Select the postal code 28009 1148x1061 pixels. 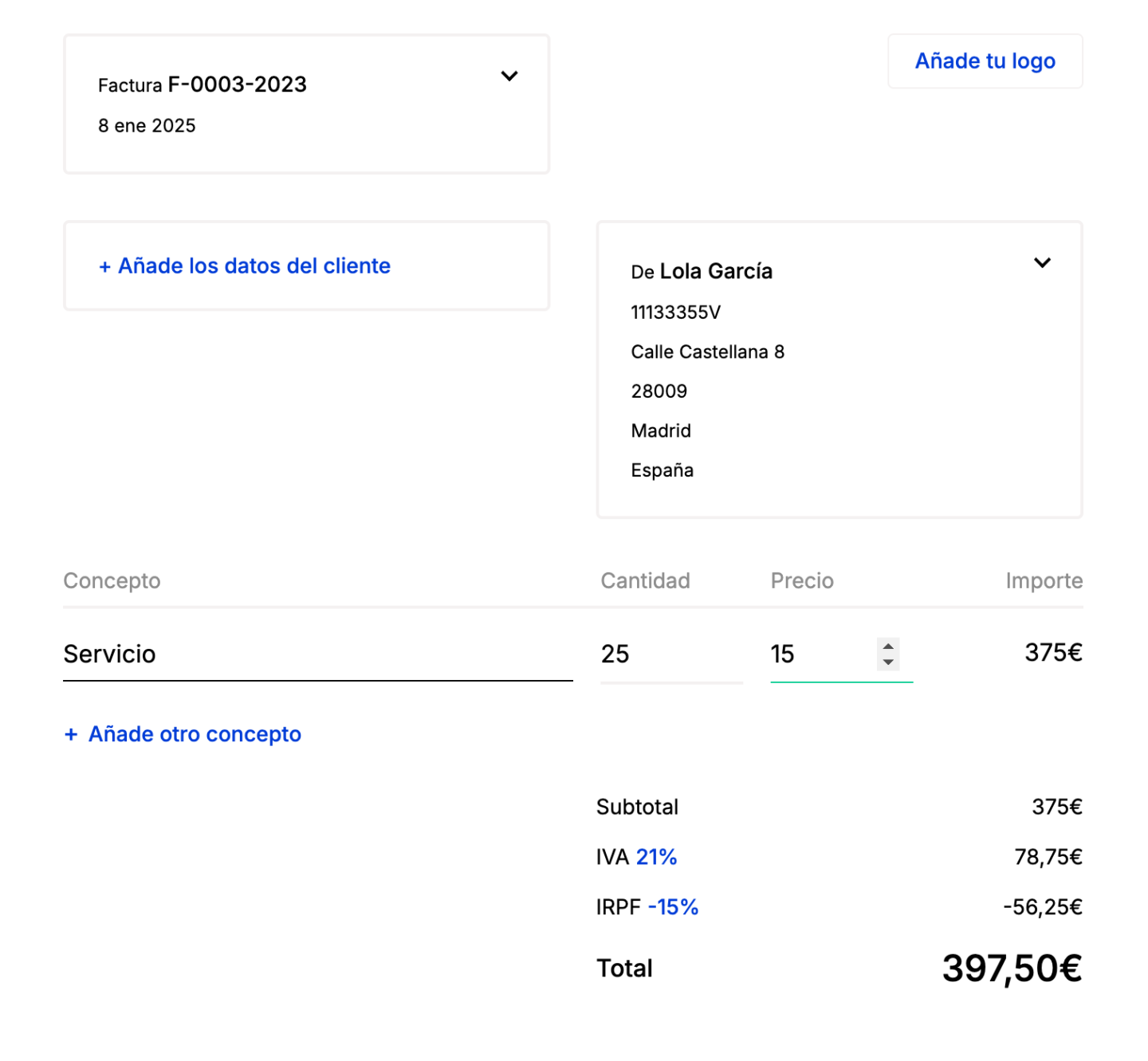[x=659, y=391]
